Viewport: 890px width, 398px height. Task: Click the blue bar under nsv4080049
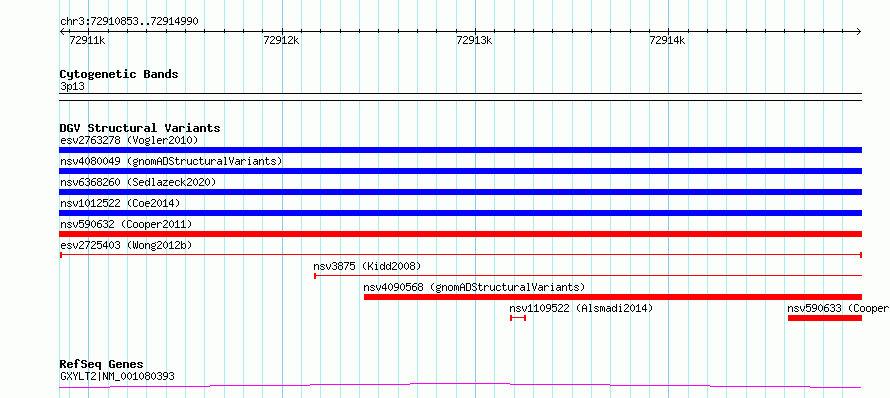460,171
